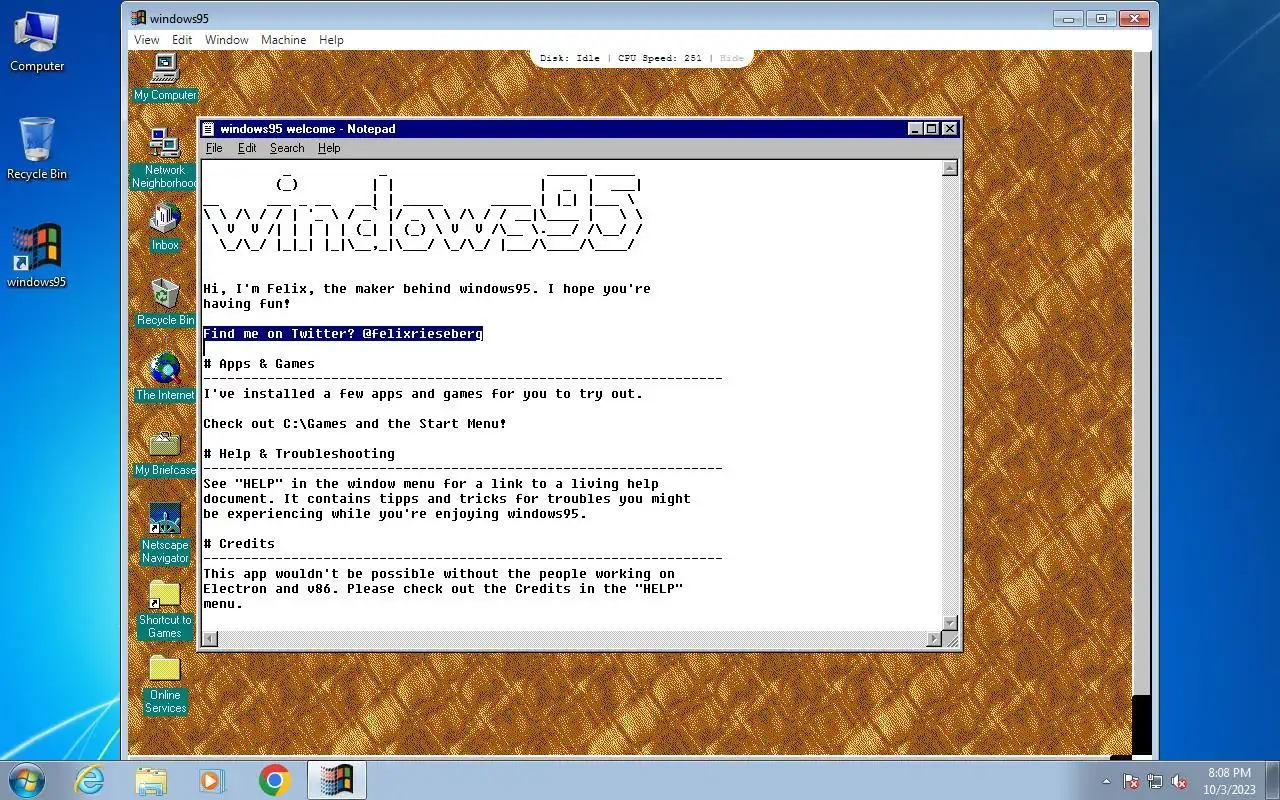Maximize the windows95 host window
Image resolution: width=1280 pixels, height=800 pixels.
(1101, 18)
